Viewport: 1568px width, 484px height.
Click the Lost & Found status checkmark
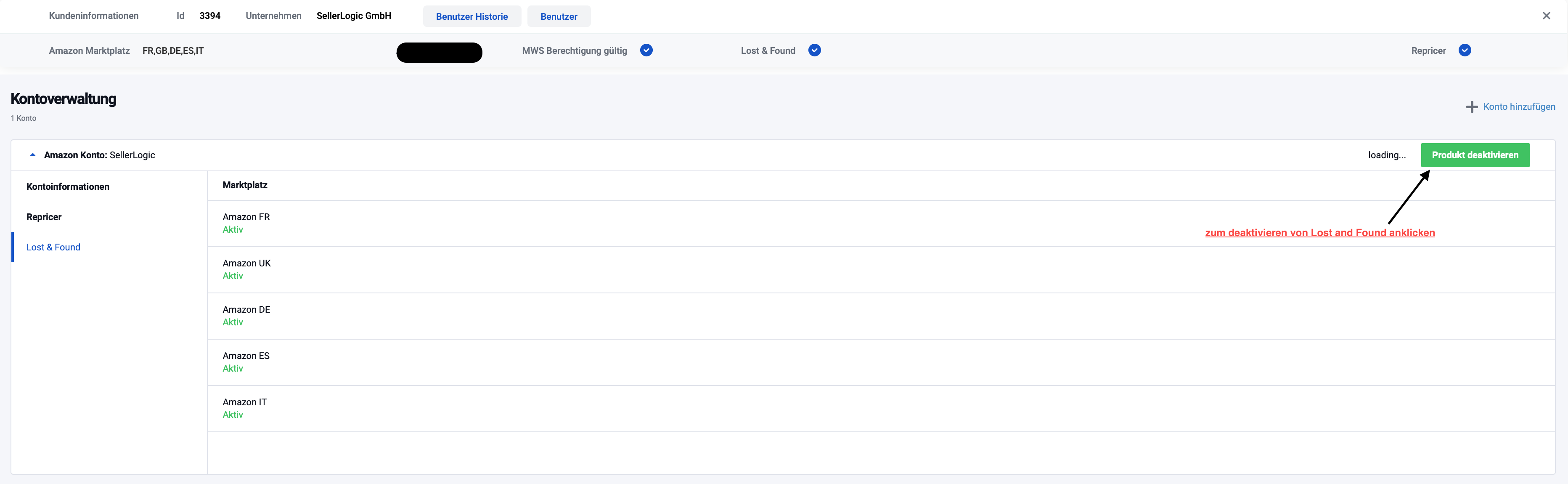(814, 51)
